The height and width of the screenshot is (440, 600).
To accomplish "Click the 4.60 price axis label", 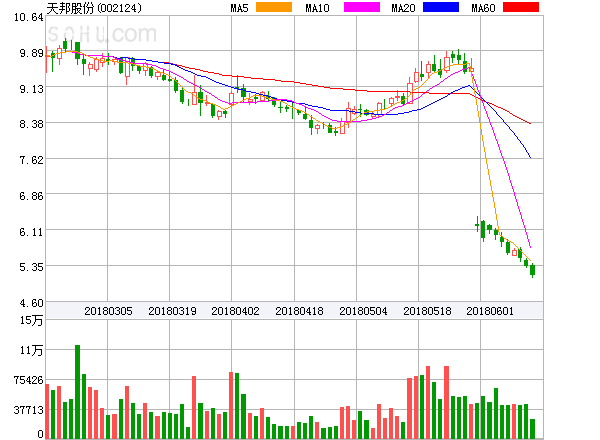I will pyautogui.click(x=31, y=303).
